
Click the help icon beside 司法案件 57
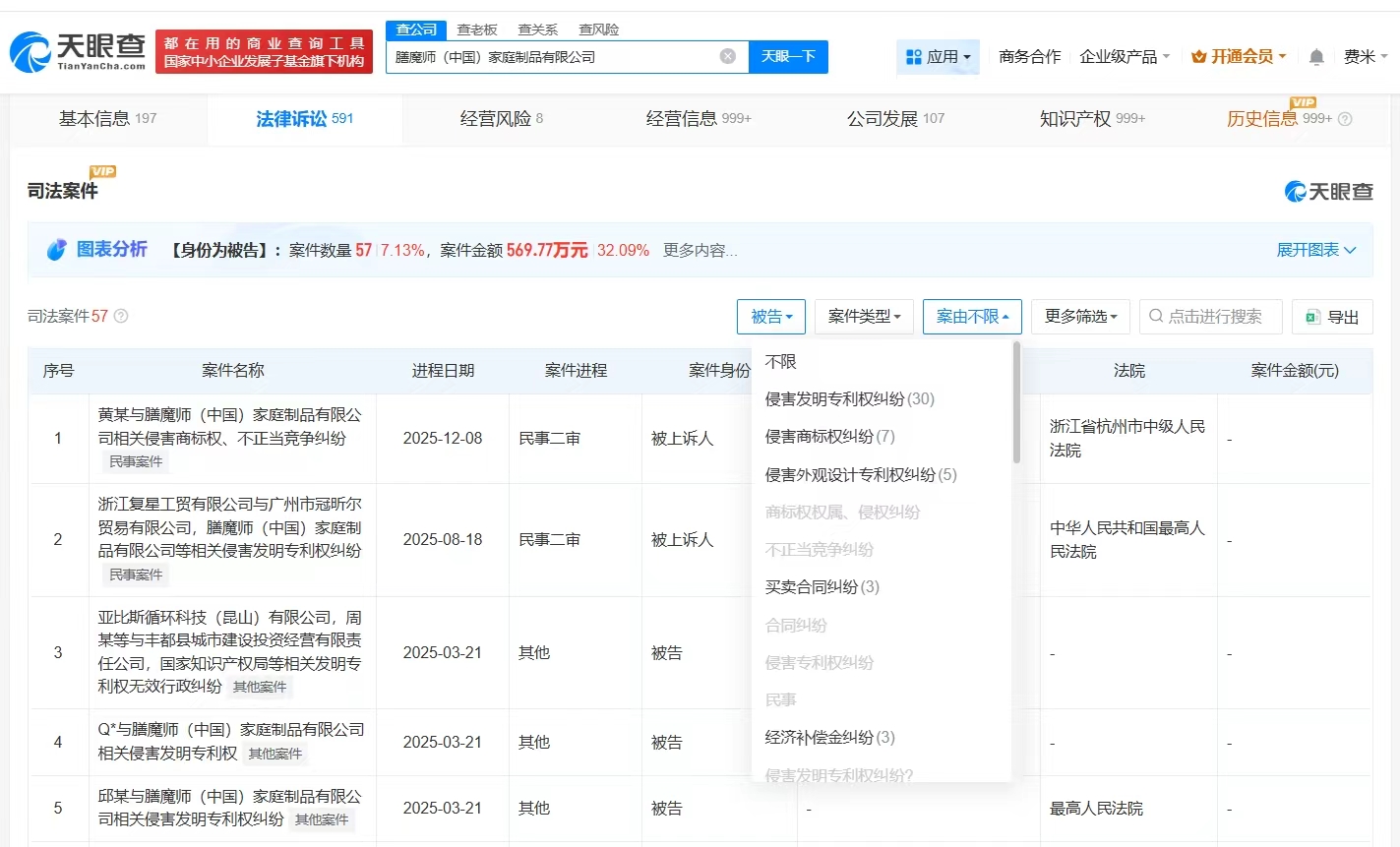coord(121,316)
